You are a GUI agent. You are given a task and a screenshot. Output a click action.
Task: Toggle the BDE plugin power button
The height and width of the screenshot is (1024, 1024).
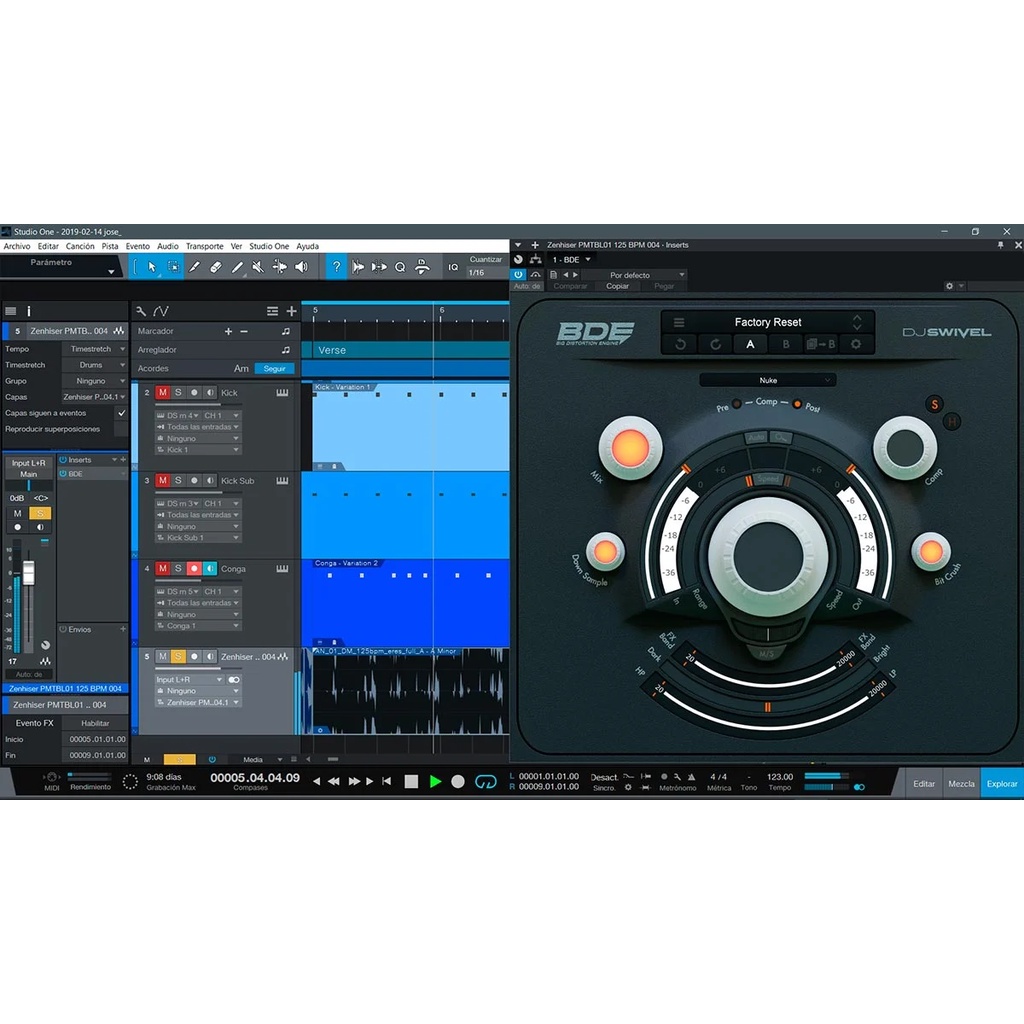click(x=519, y=275)
